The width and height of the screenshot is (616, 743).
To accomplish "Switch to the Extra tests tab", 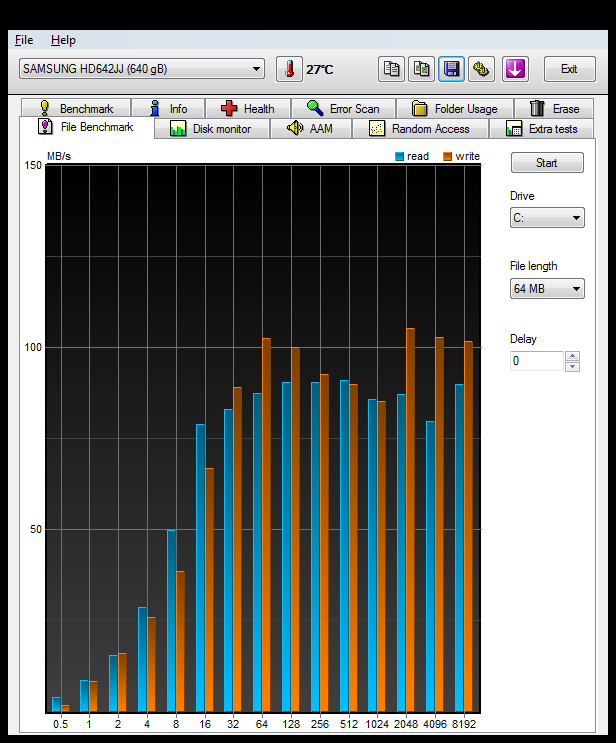I will click(x=542, y=128).
